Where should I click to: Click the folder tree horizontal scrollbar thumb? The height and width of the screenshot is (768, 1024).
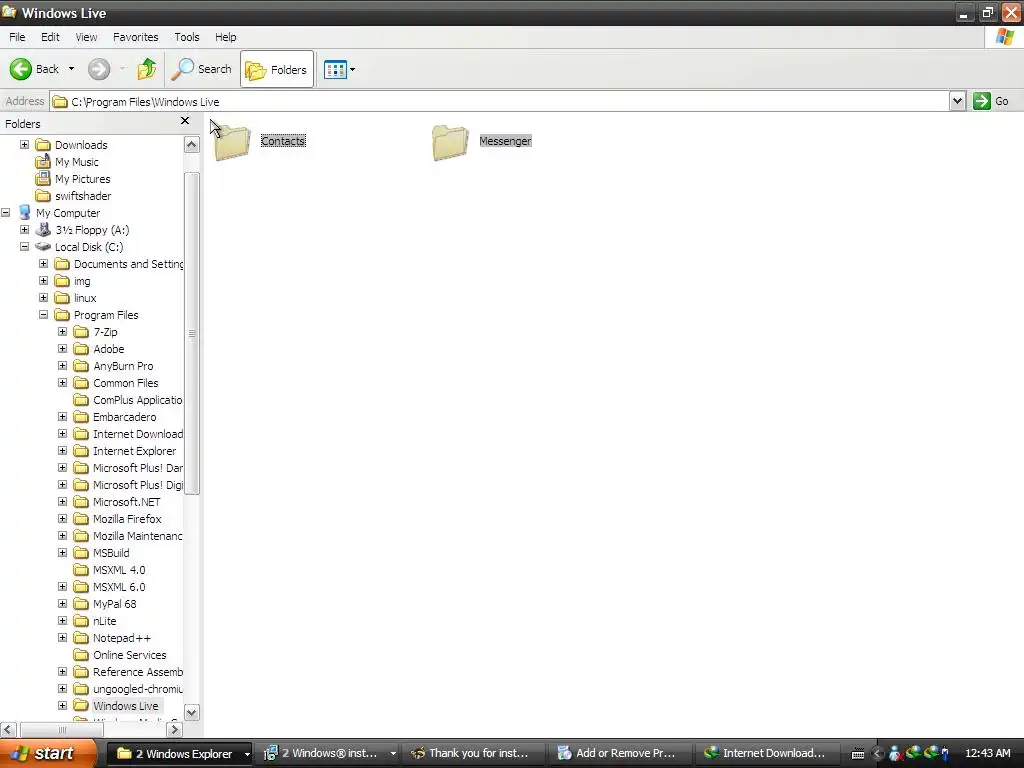point(62,729)
